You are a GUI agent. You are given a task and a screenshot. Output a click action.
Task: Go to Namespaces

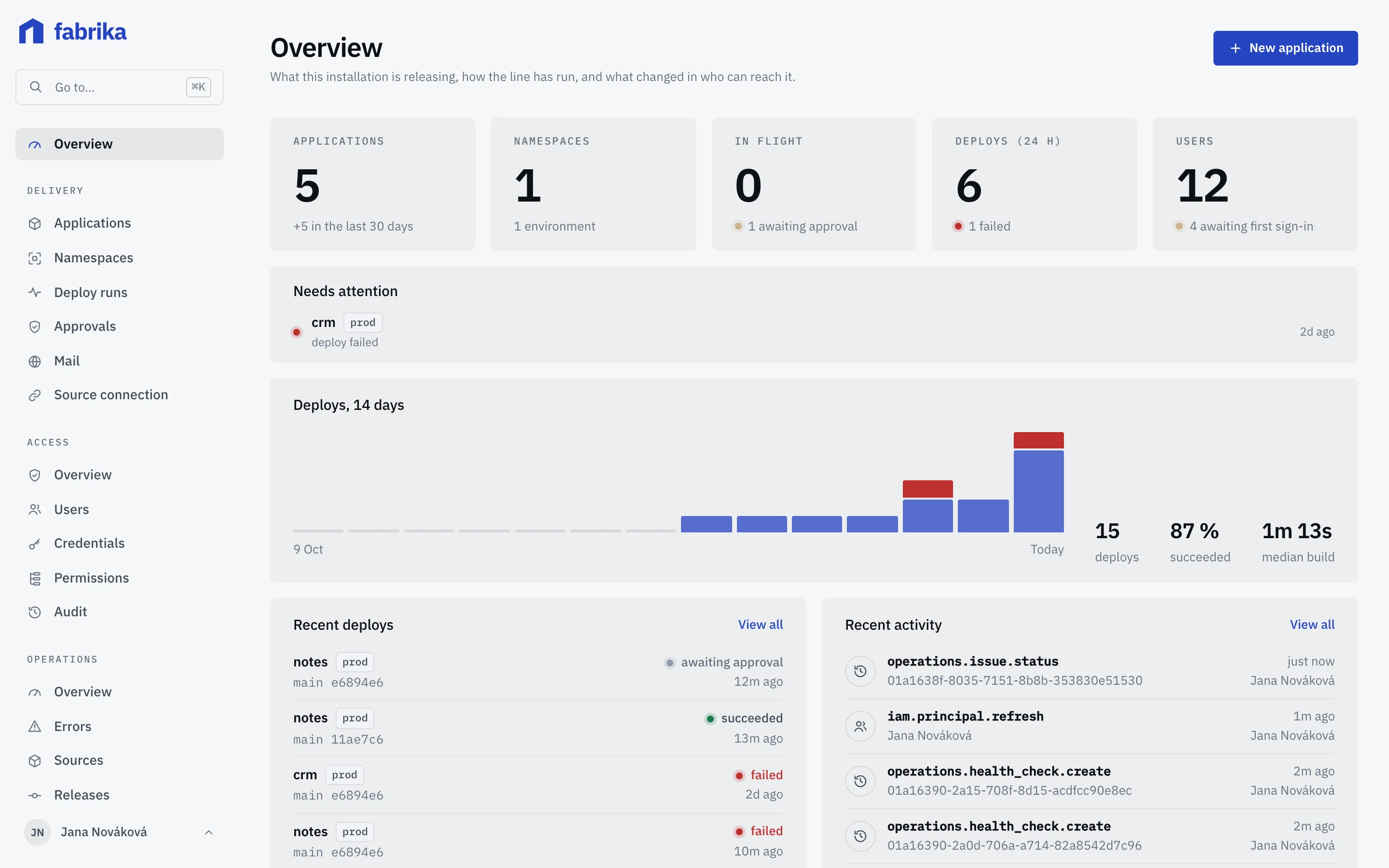pos(120,258)
